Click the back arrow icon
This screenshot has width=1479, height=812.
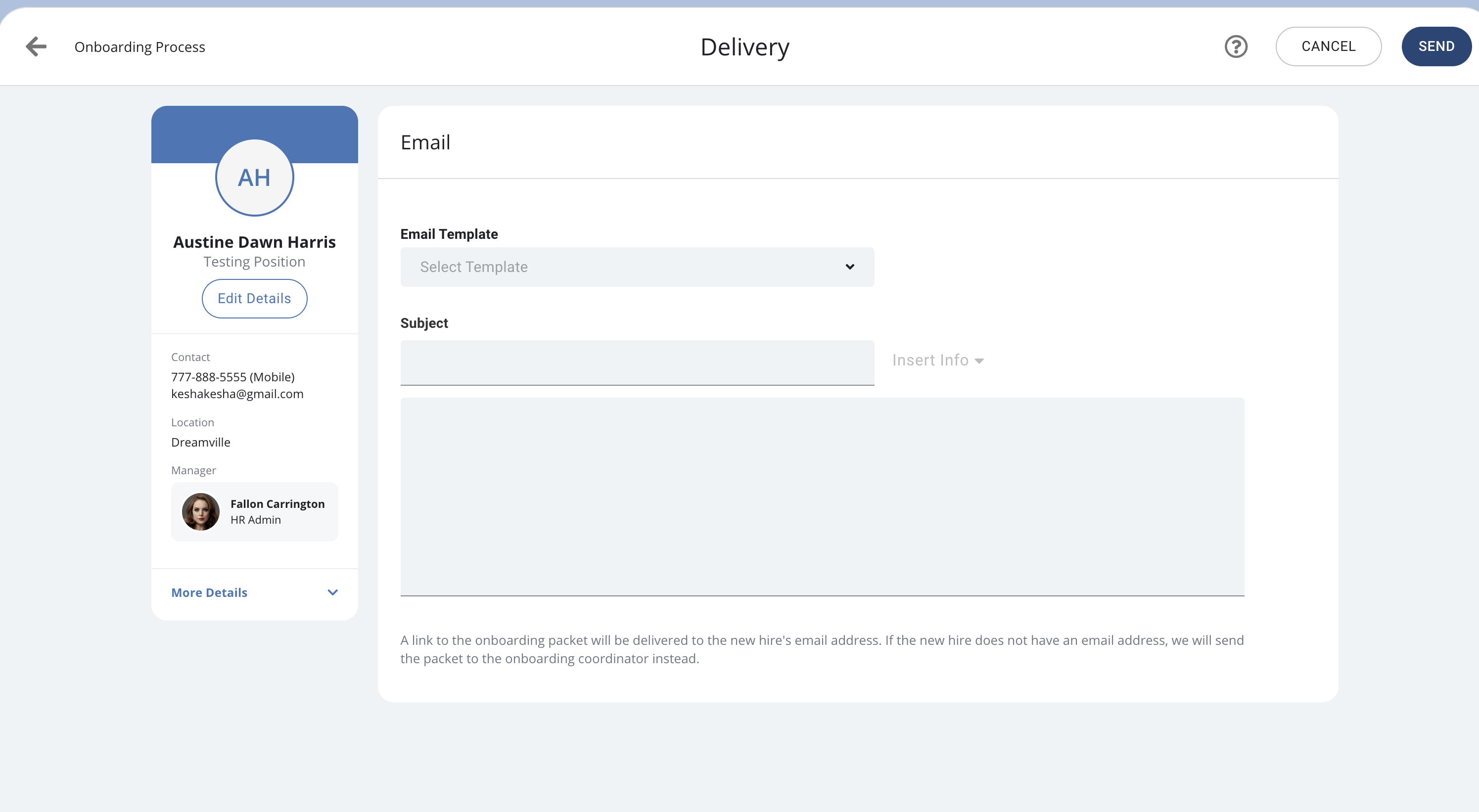click(x=36, y=46)
